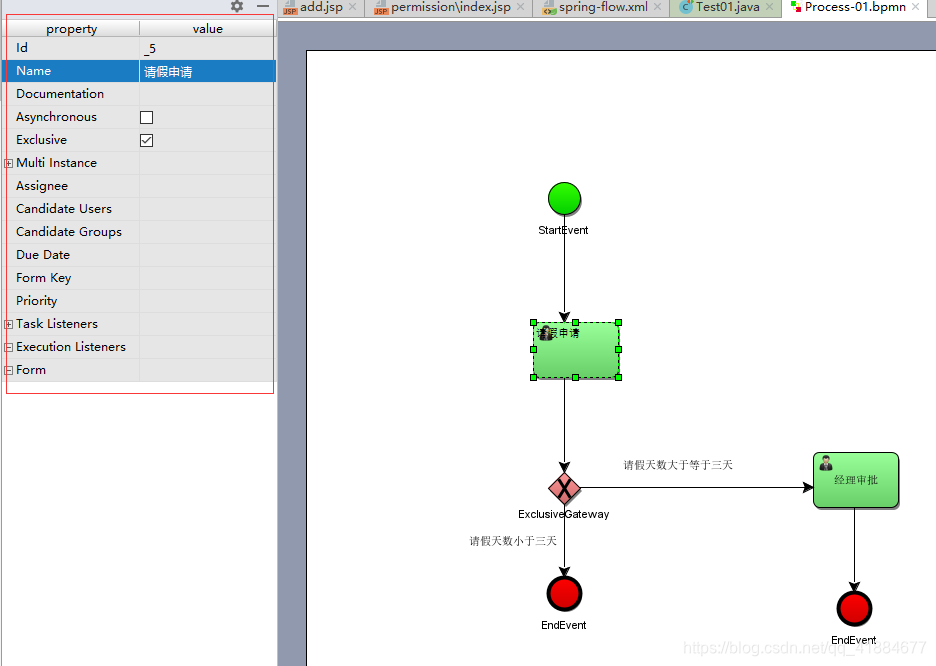Click the Candidate Users value field
Image resolution: width=936 pixels, height=666 pixels.
pos(207,209)
